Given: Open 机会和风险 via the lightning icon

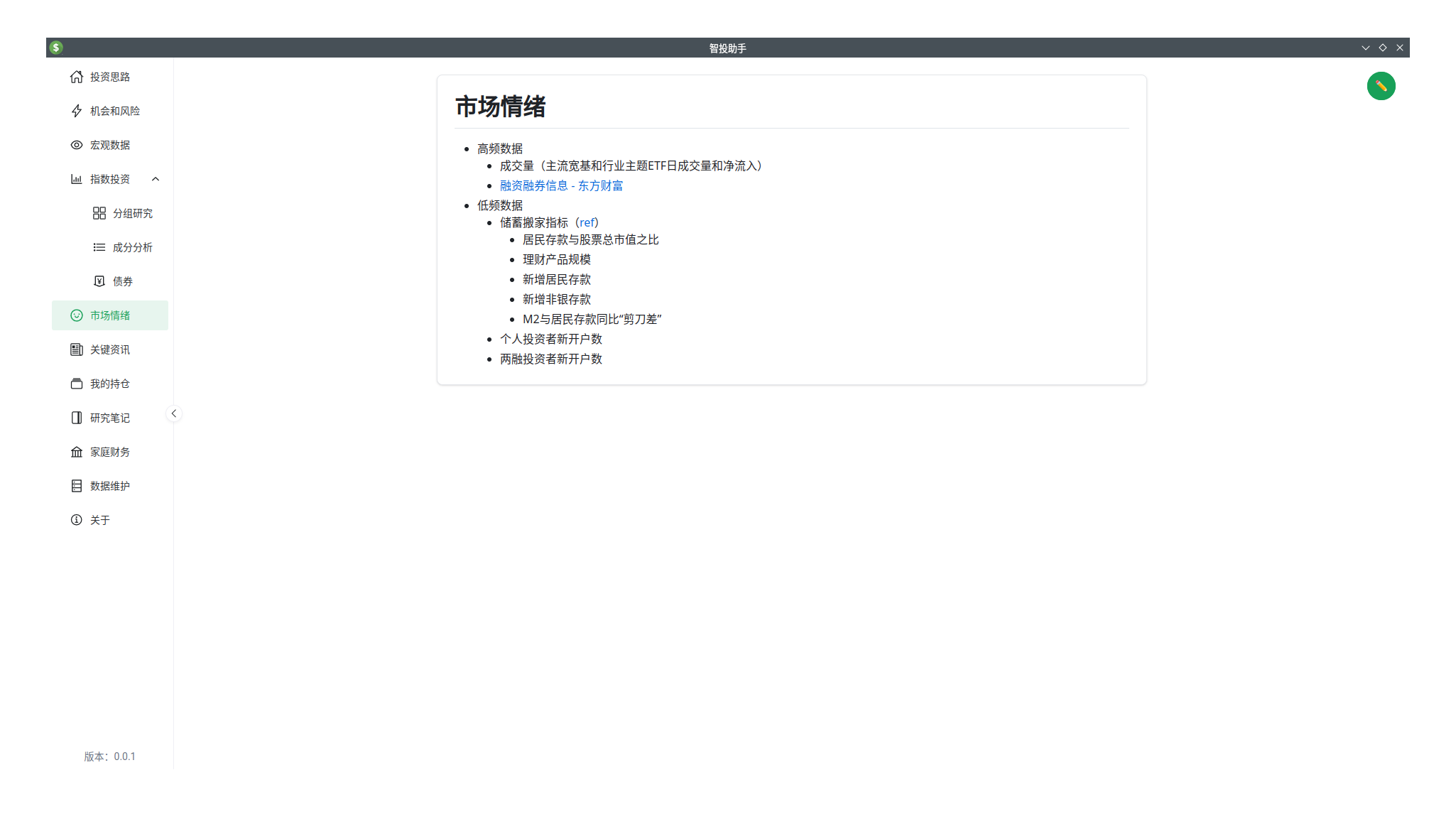Looking at the screenshot, I should 77,111.
